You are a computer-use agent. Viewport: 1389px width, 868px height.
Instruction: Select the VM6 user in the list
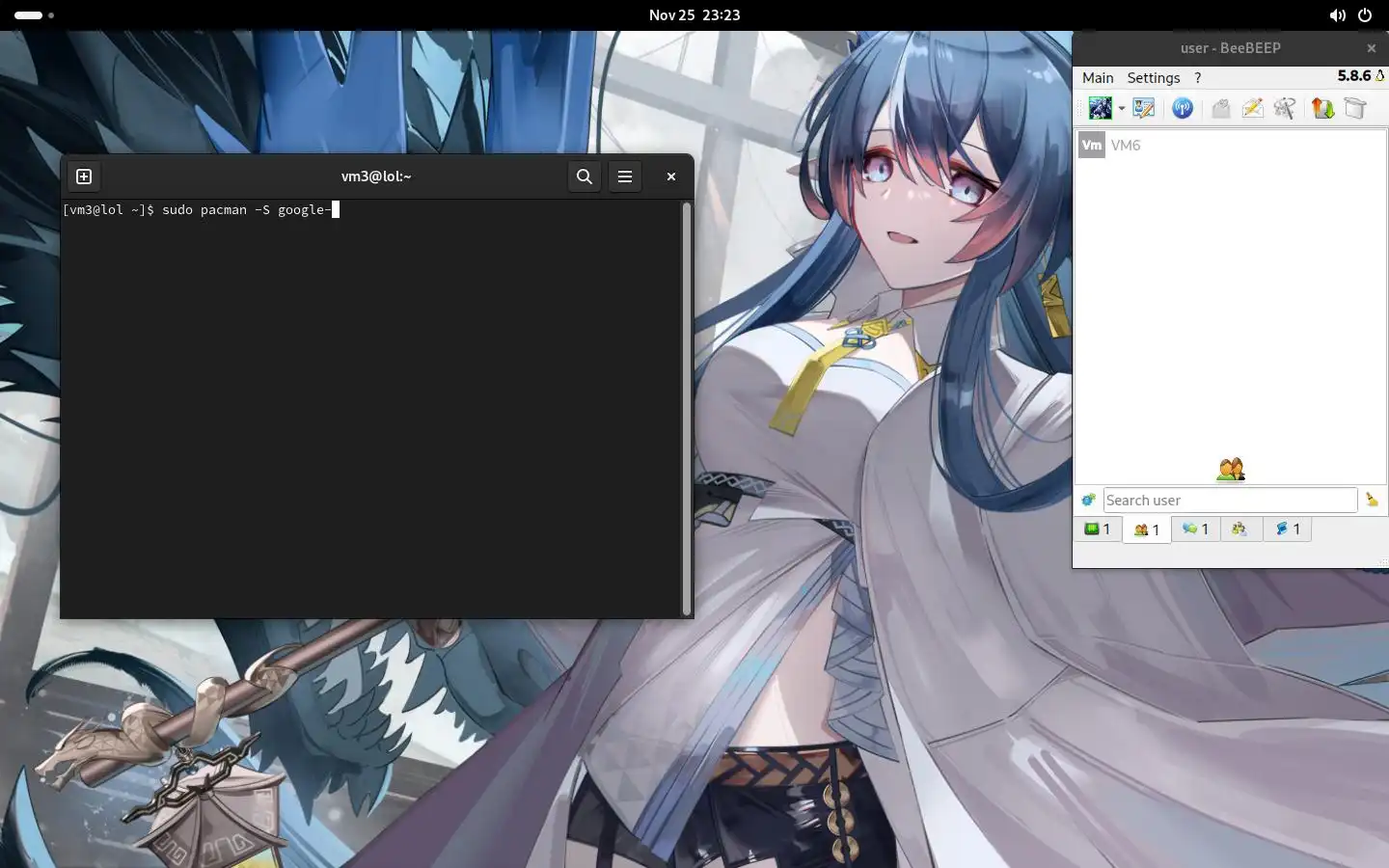(1231, 146)
